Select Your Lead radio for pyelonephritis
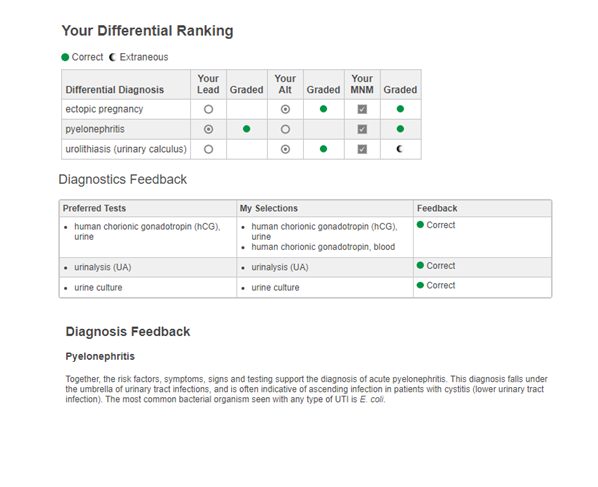 [208, 129]
